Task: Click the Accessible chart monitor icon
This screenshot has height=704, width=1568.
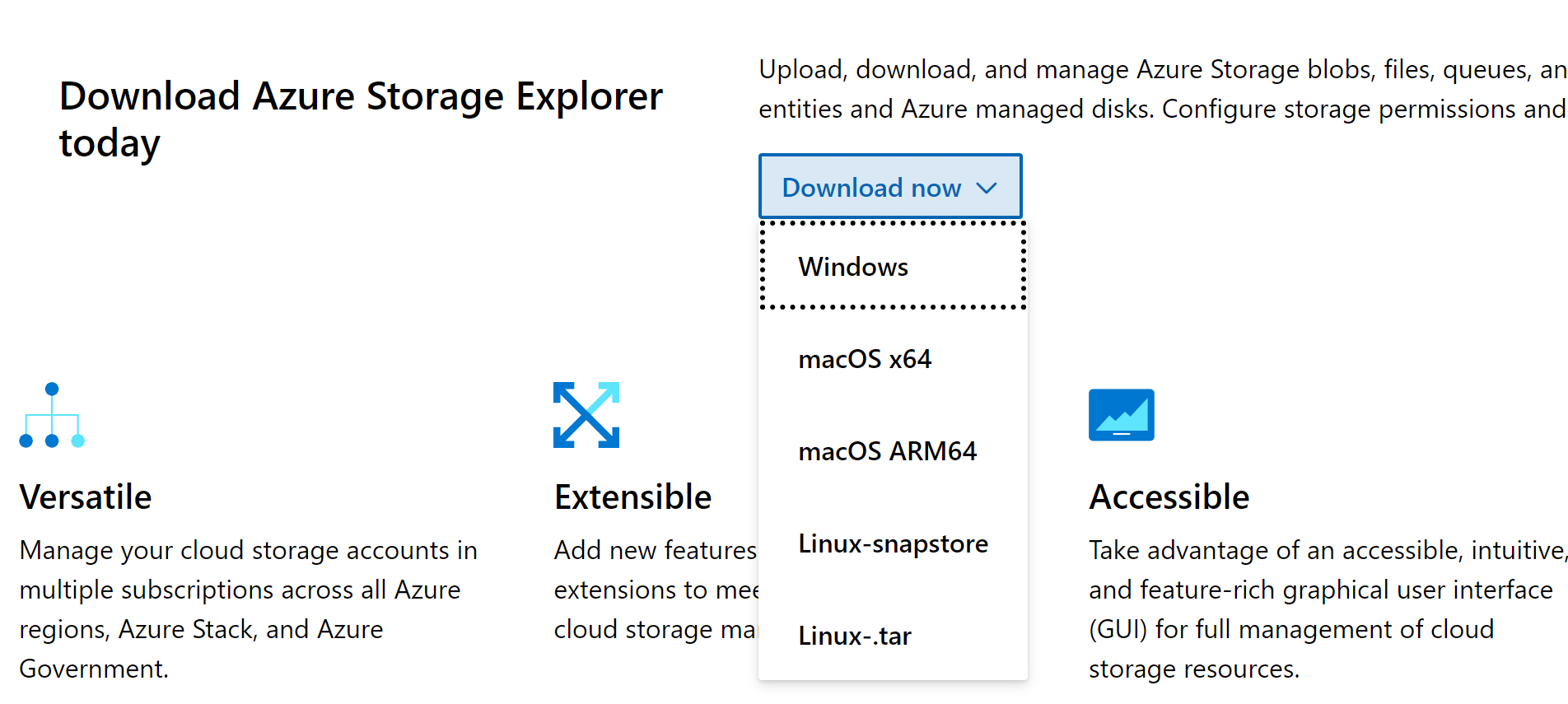Action: pyautogui.click(x=1121, y=415)
